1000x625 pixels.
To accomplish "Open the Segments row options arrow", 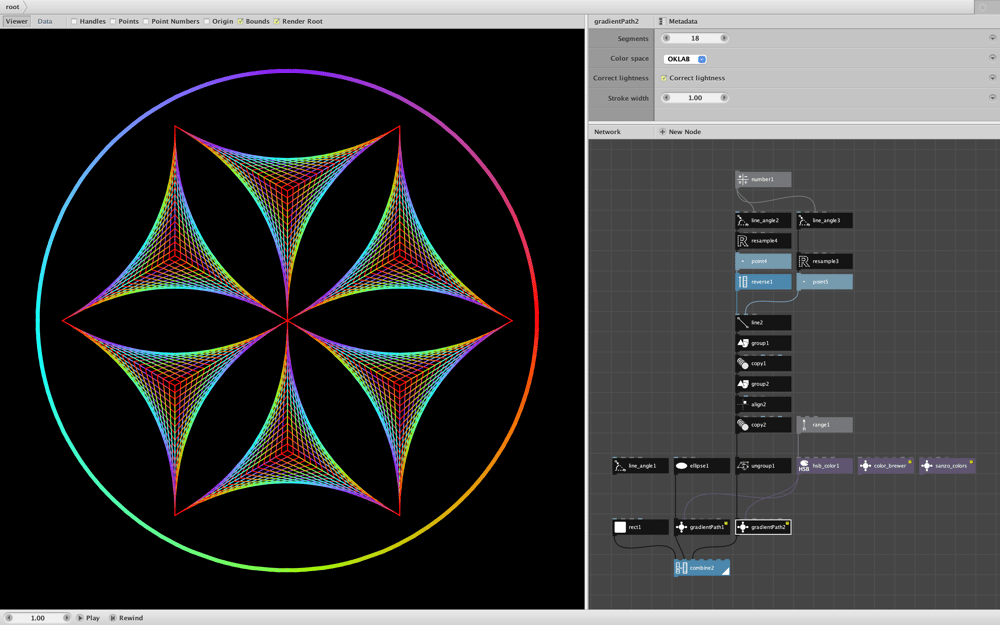I will tap(992, 38).
